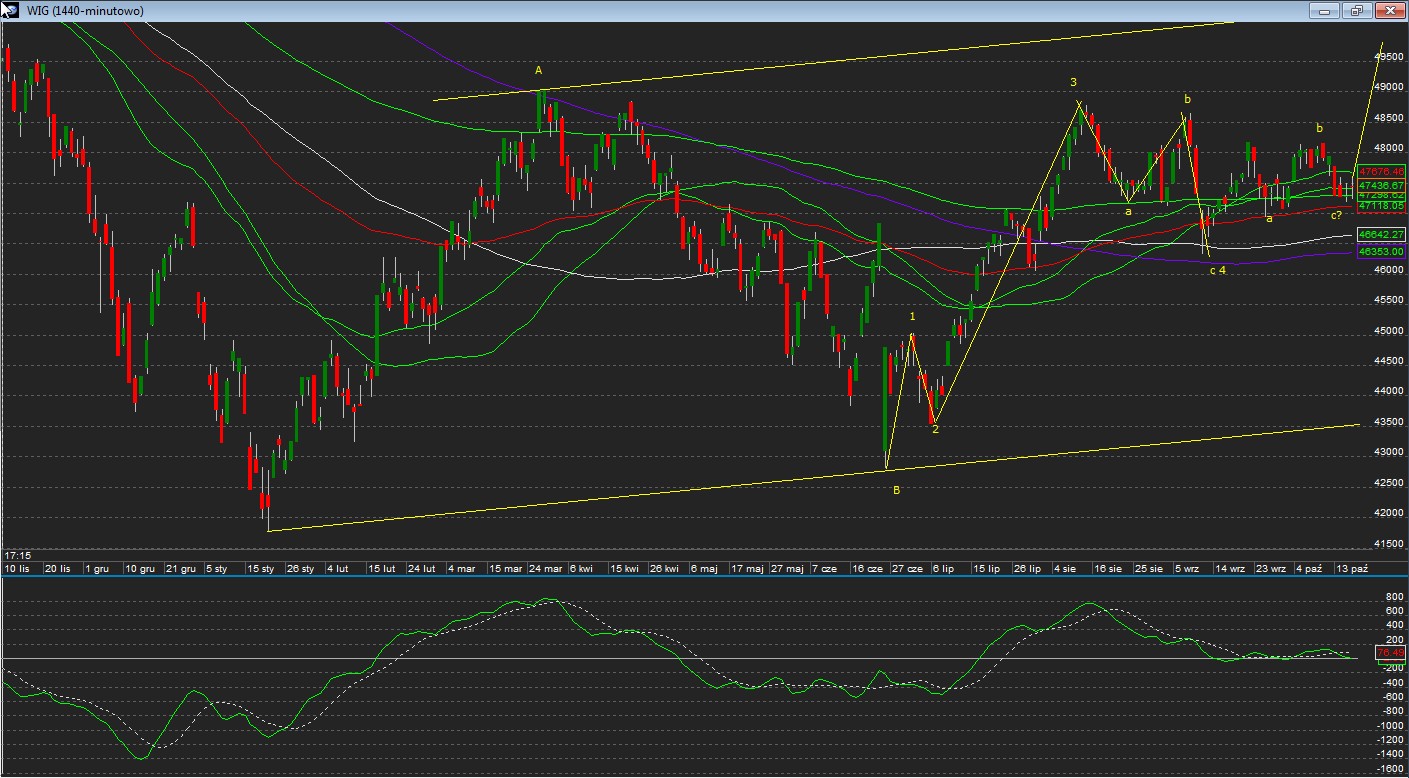Click the '16 cze' date on time axis
The height and width of the screenshot is (778, 1409).
pyautogui.click(x=867, y=568)
